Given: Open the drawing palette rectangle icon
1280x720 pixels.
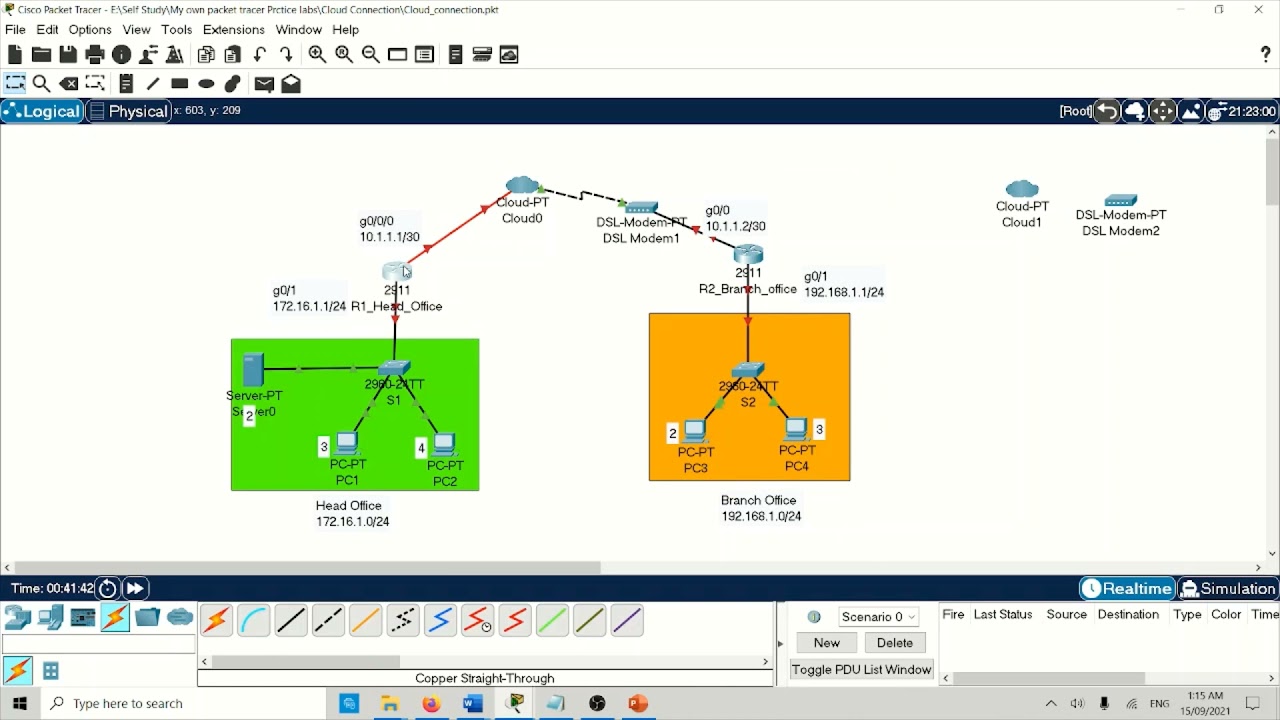Looking at the screenshot, I should click(x=398, y=55).
